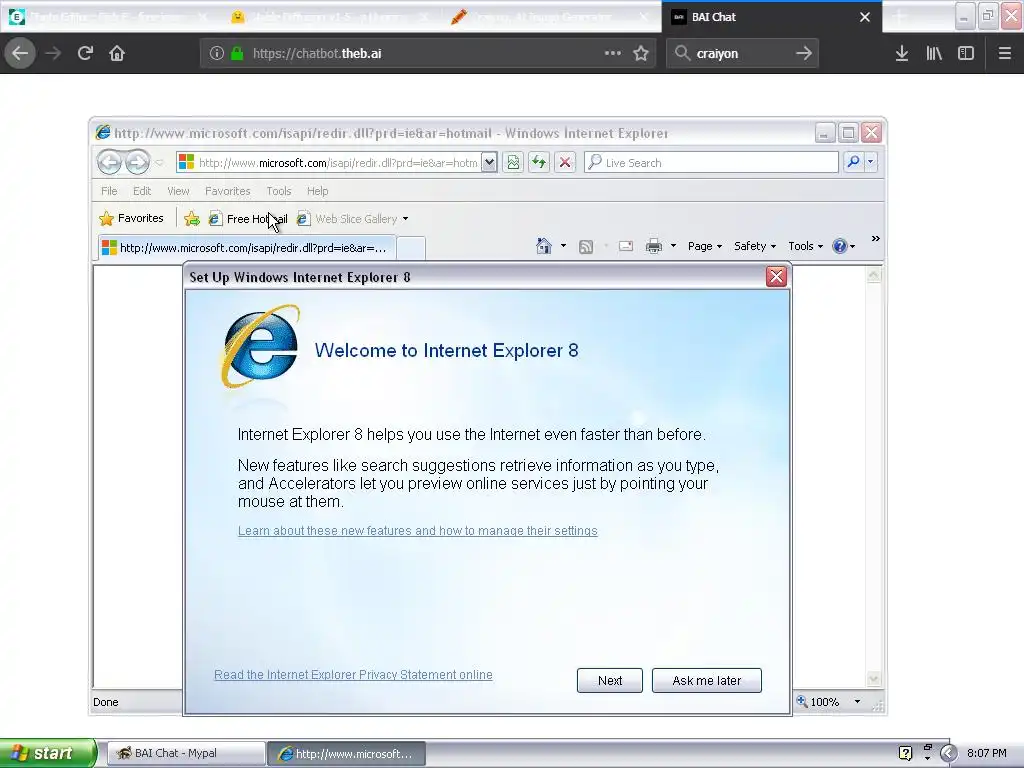Stop loading with the red X icon

[565, 163]
